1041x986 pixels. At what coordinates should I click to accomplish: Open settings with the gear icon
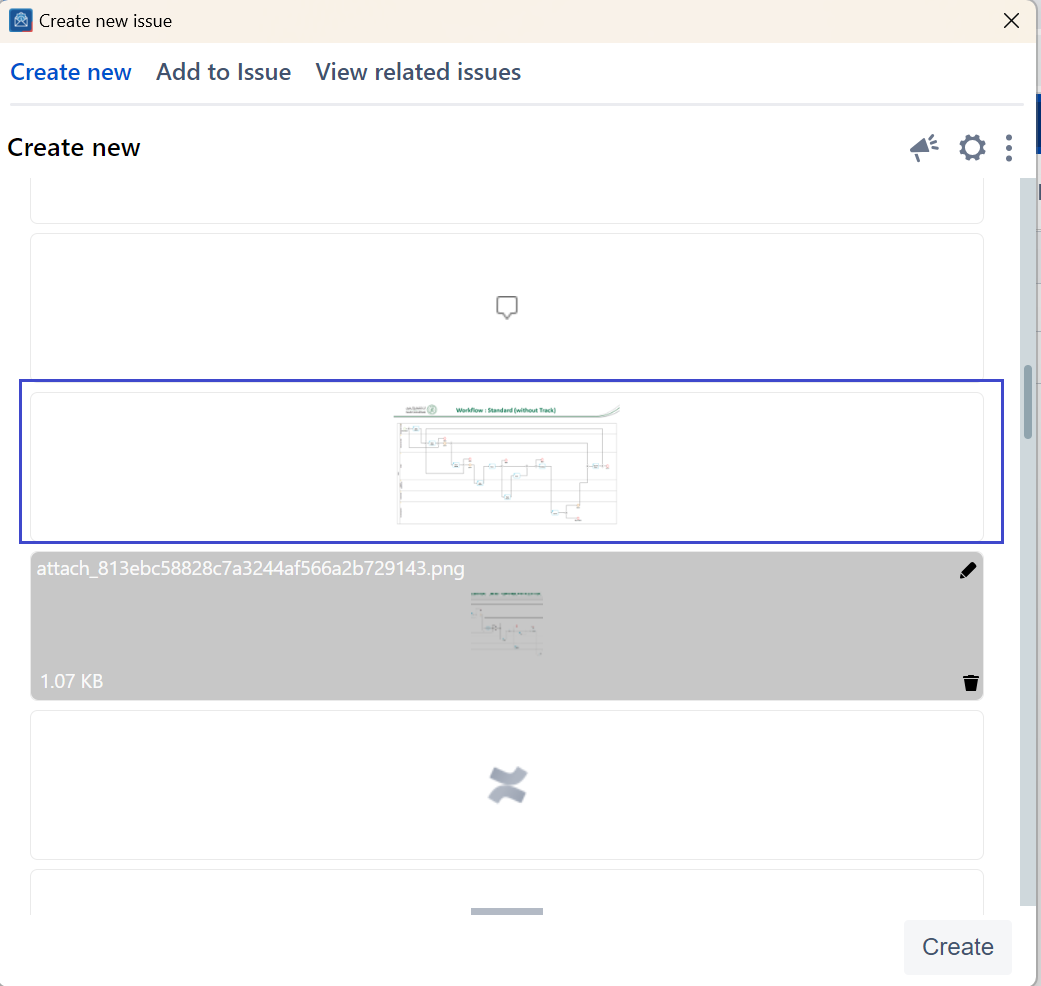(972, 148)
